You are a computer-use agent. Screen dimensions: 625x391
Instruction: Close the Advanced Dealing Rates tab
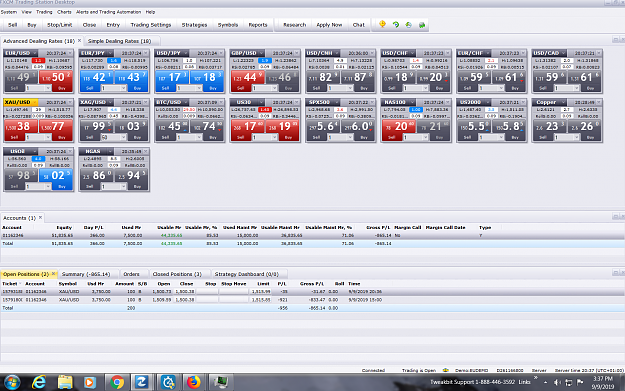79,41
